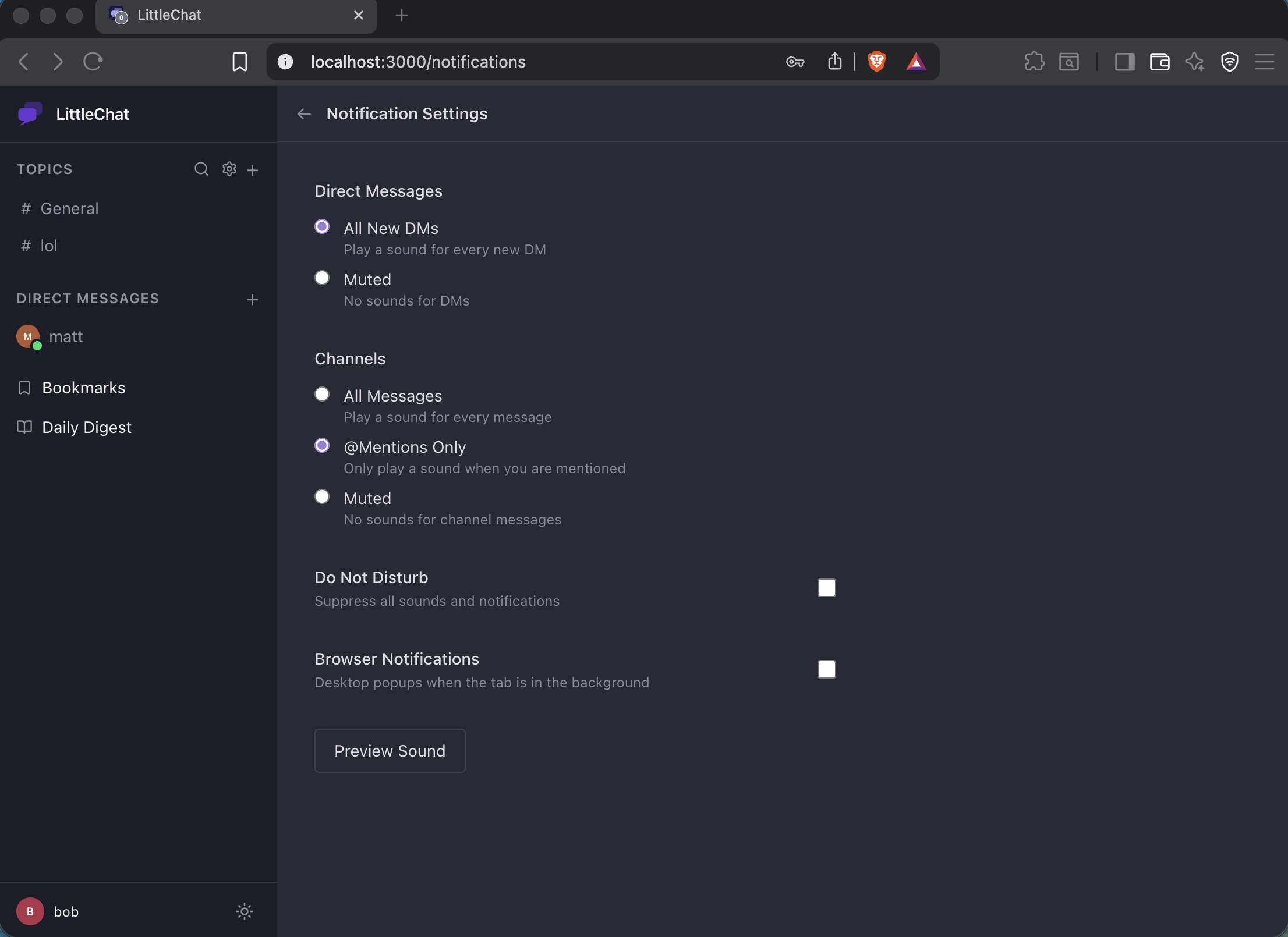Bookmark the current page
Viewport: 1288px width, 937px height.
[239, 62]
